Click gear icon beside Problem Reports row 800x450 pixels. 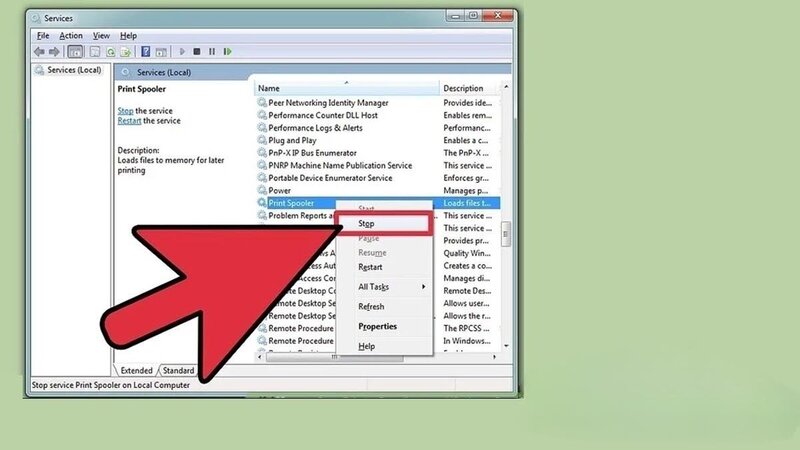[262, 215]
